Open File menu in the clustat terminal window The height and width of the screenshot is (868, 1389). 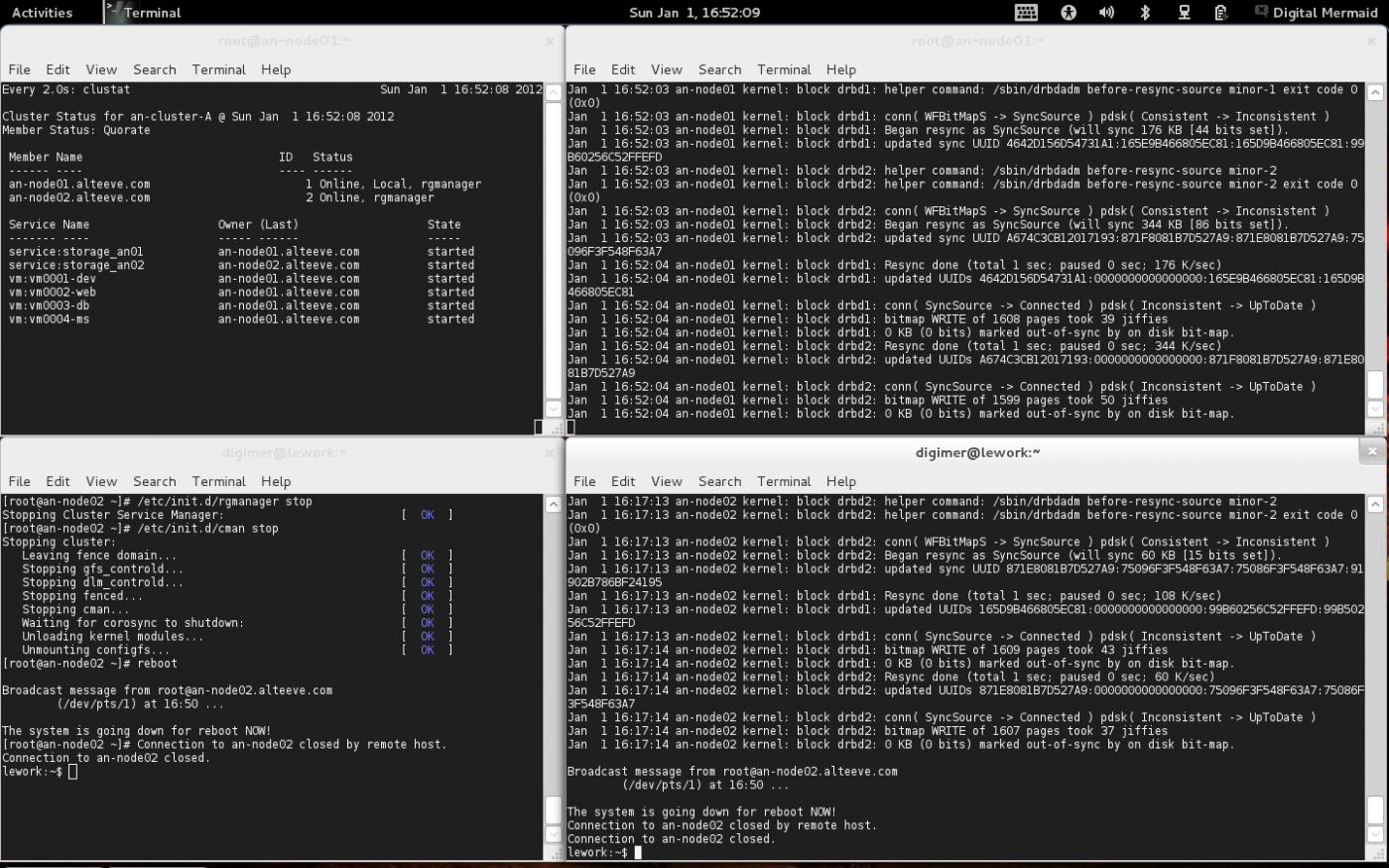tap(20, 69)
